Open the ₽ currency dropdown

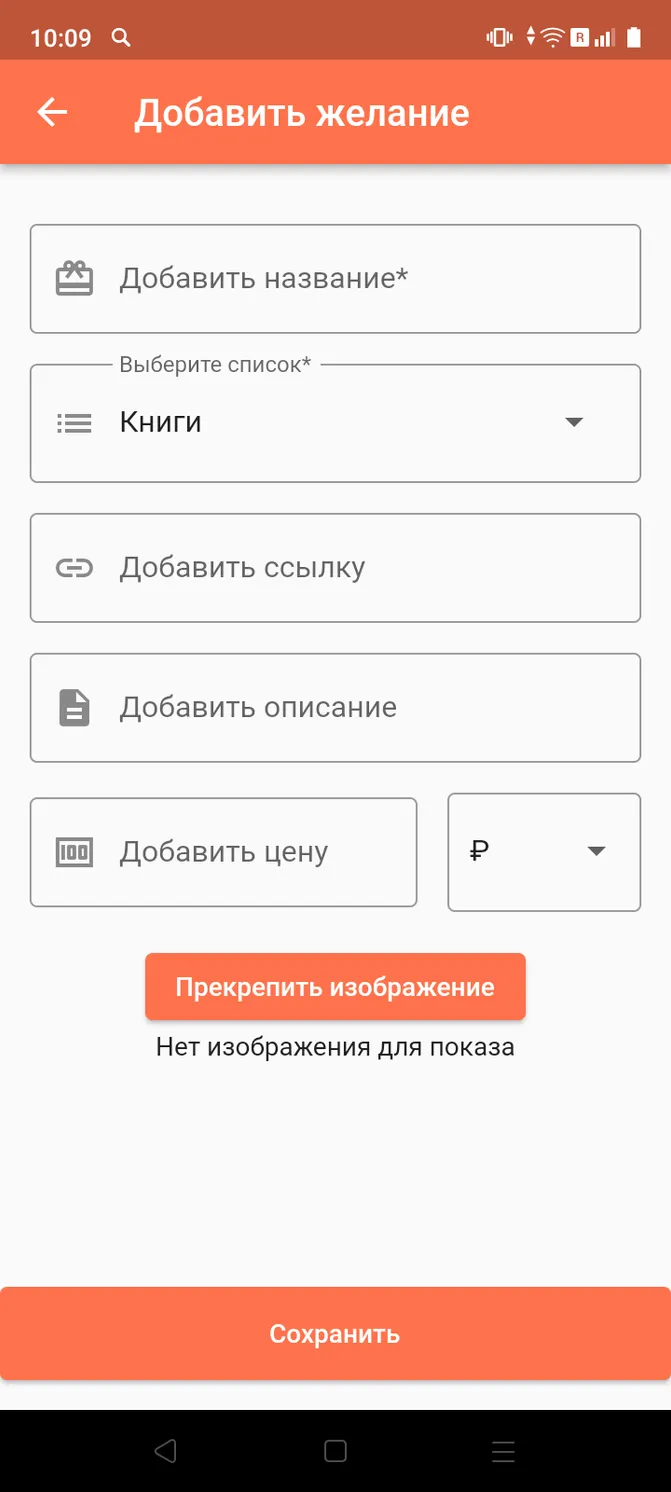pos(544,852)
